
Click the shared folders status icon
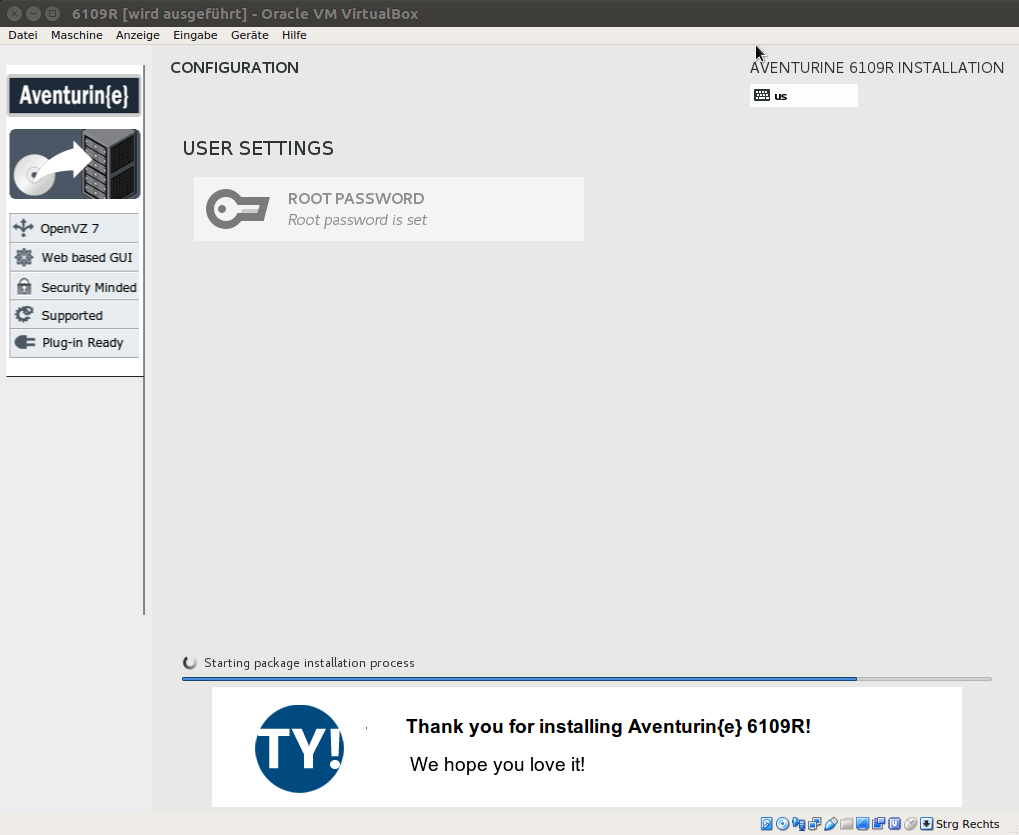846,824
